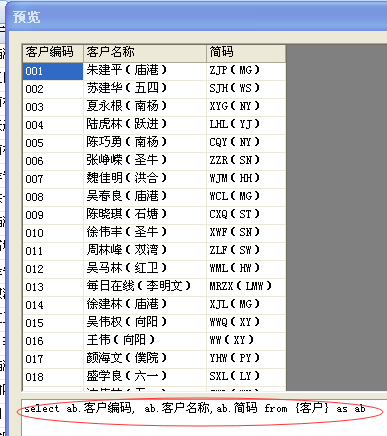Click the 客户编码 column header
Image resolution: width=387 pixels, height=436 pixels.
(x=53, y=53)
